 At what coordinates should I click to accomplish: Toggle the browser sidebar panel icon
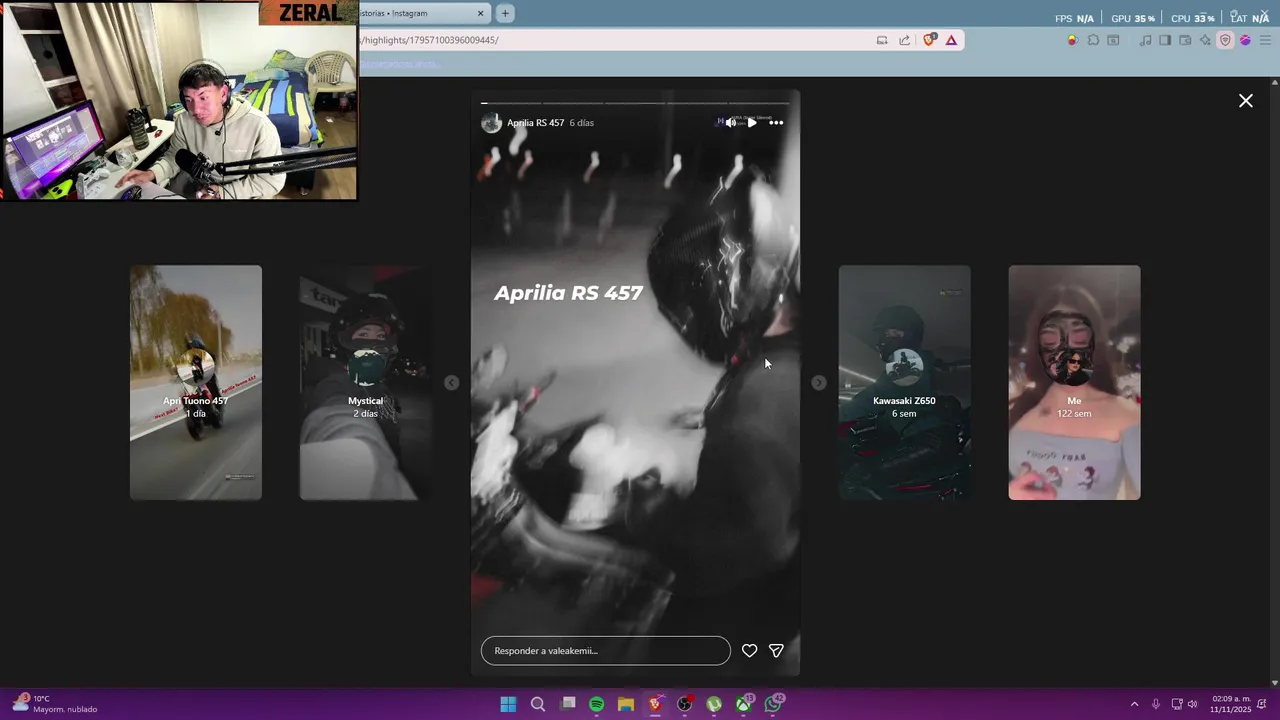(x=1165, y=40)
